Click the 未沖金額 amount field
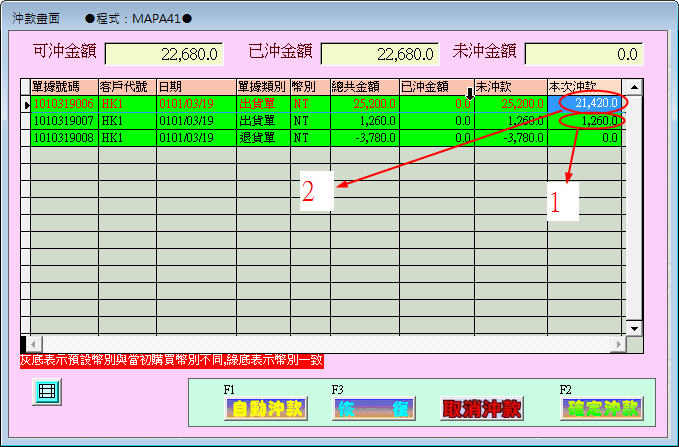This screenshot has height=447, width=679. tap(584, 54)
